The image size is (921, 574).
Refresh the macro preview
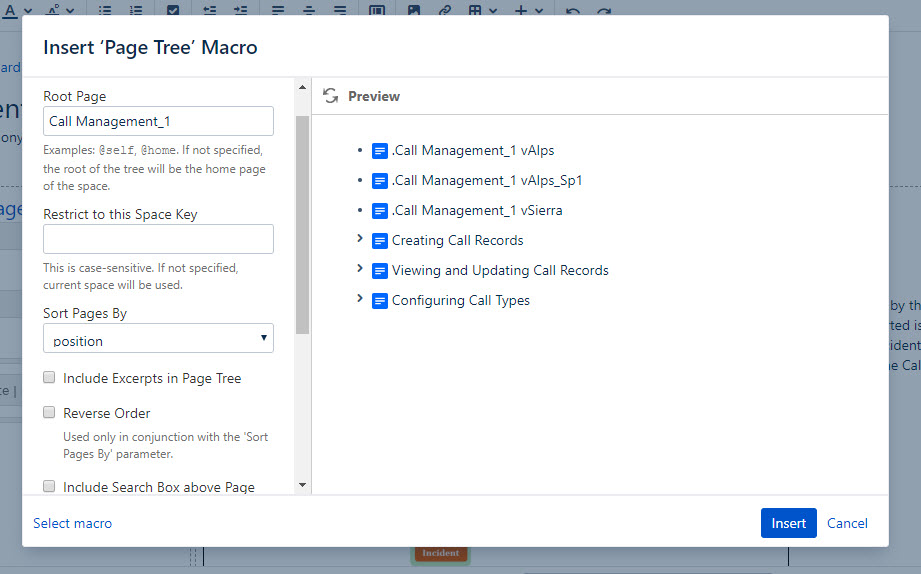click(x=331, y=96)
